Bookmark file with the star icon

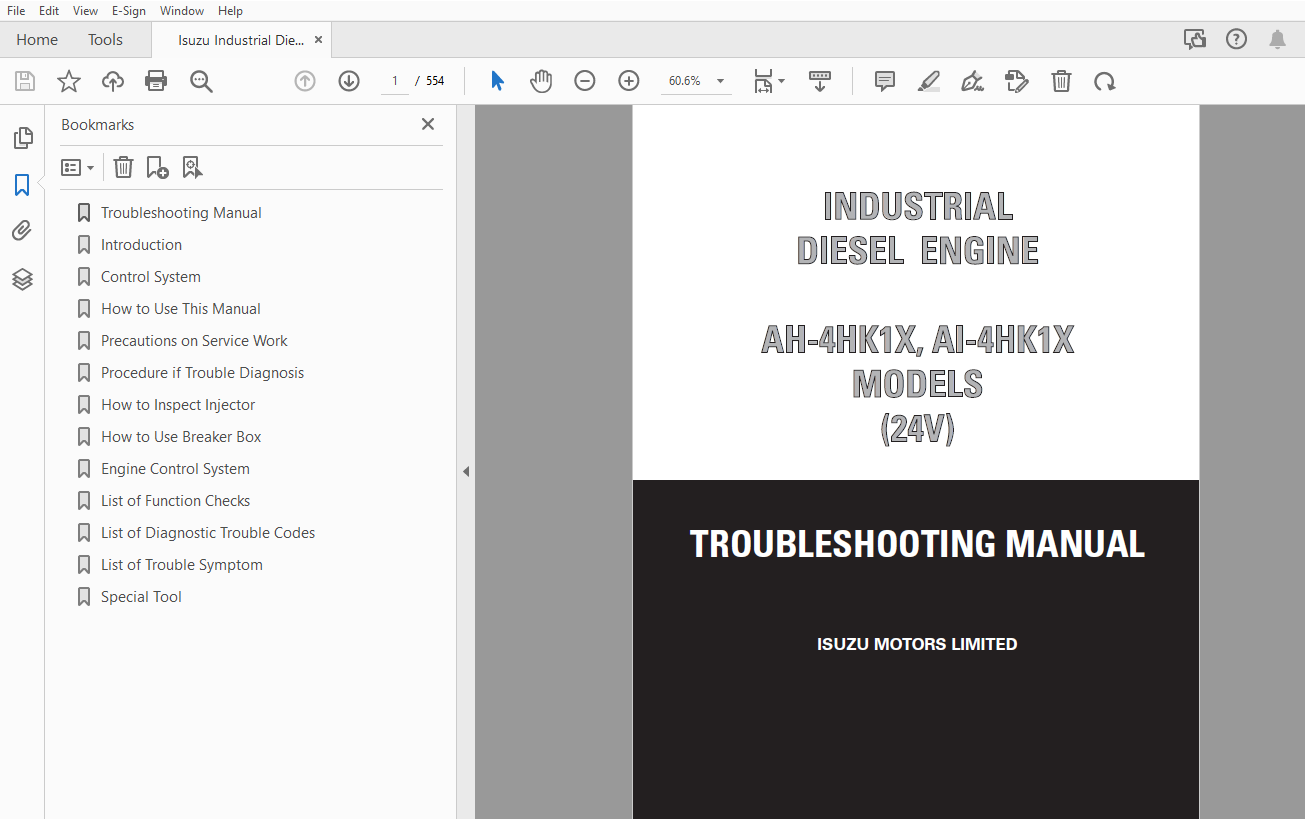point(69,81)
